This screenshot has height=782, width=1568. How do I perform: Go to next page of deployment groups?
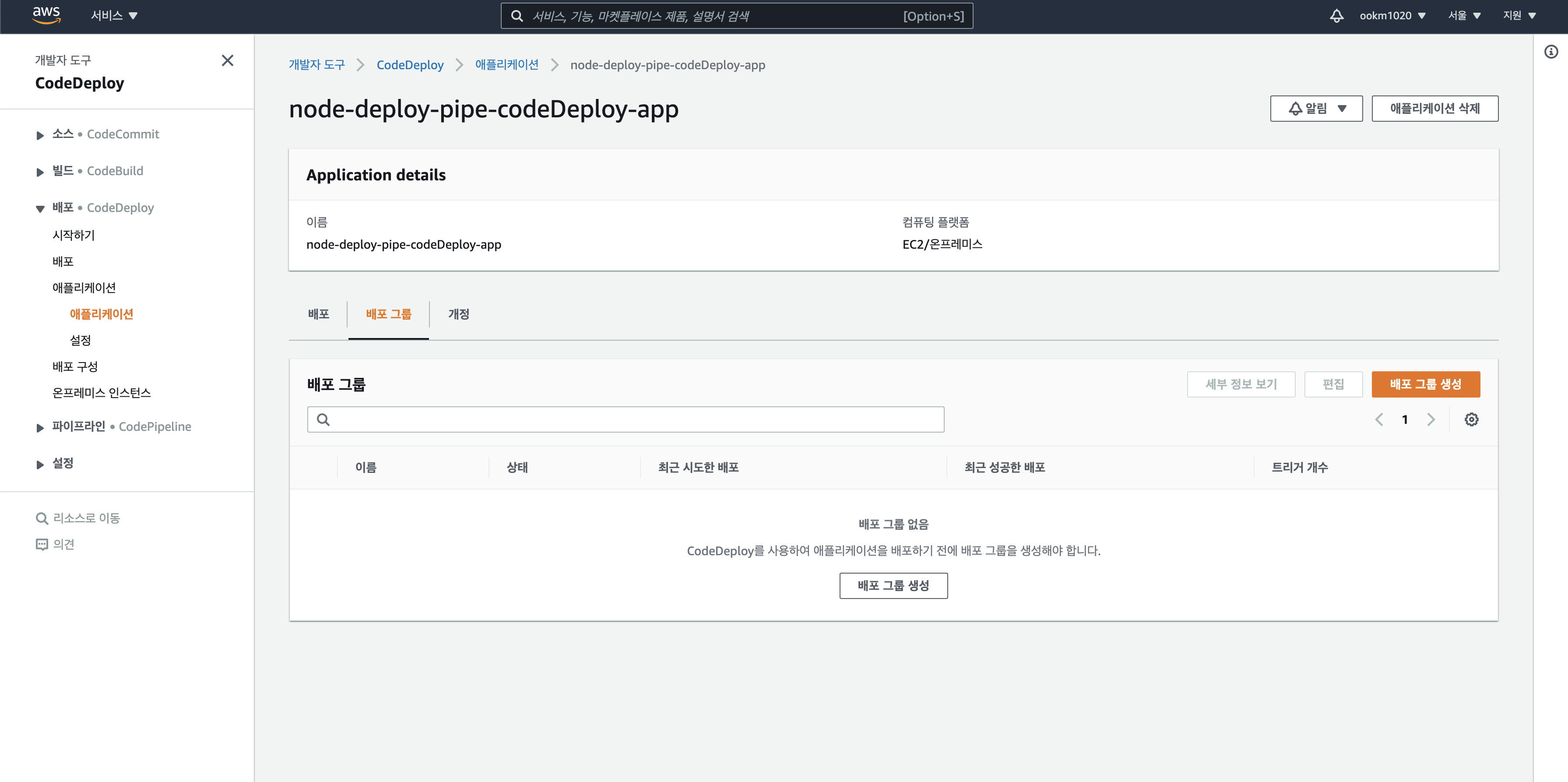(1431, 419)
